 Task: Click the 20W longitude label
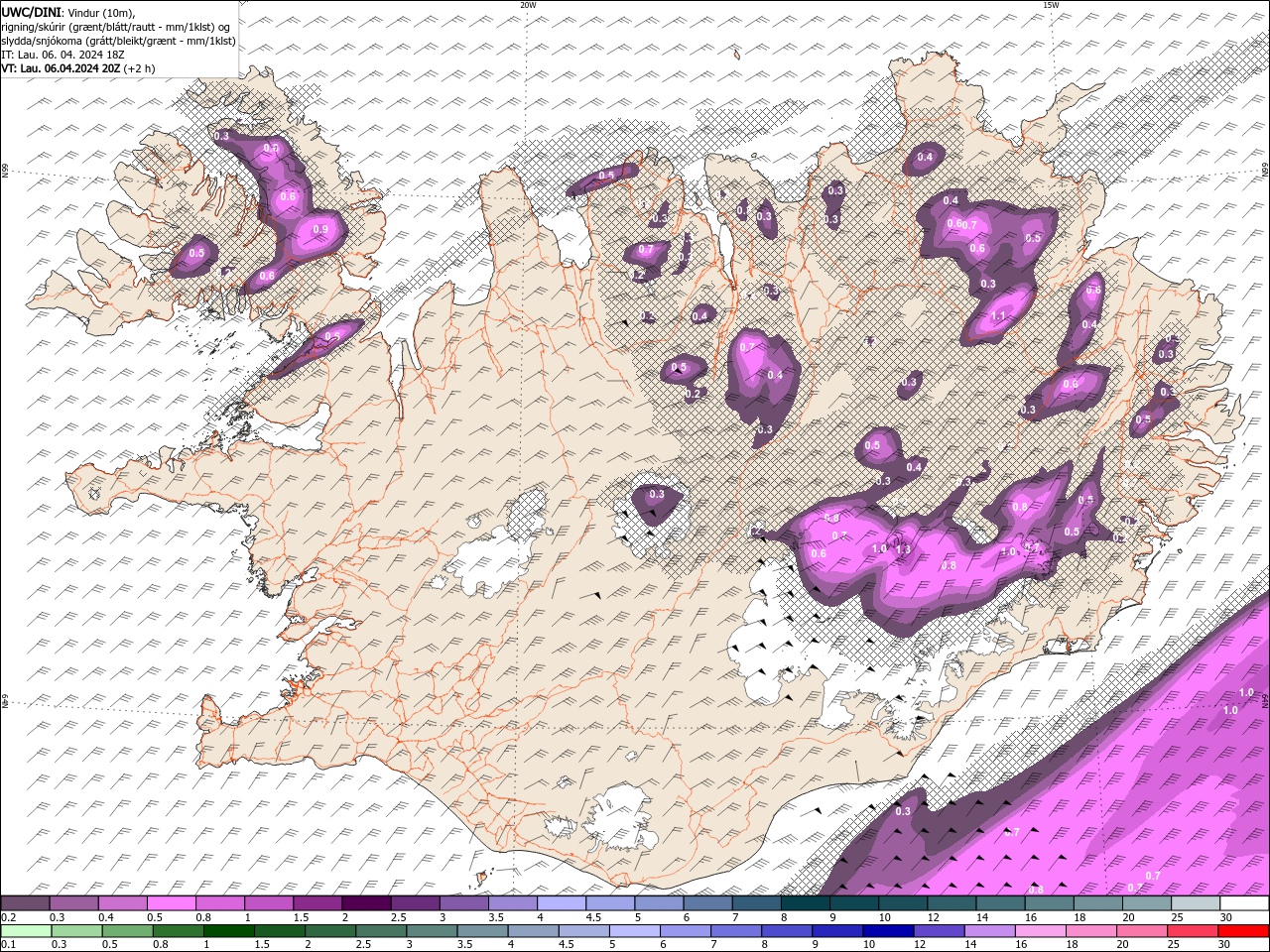[x=529, y=5]
